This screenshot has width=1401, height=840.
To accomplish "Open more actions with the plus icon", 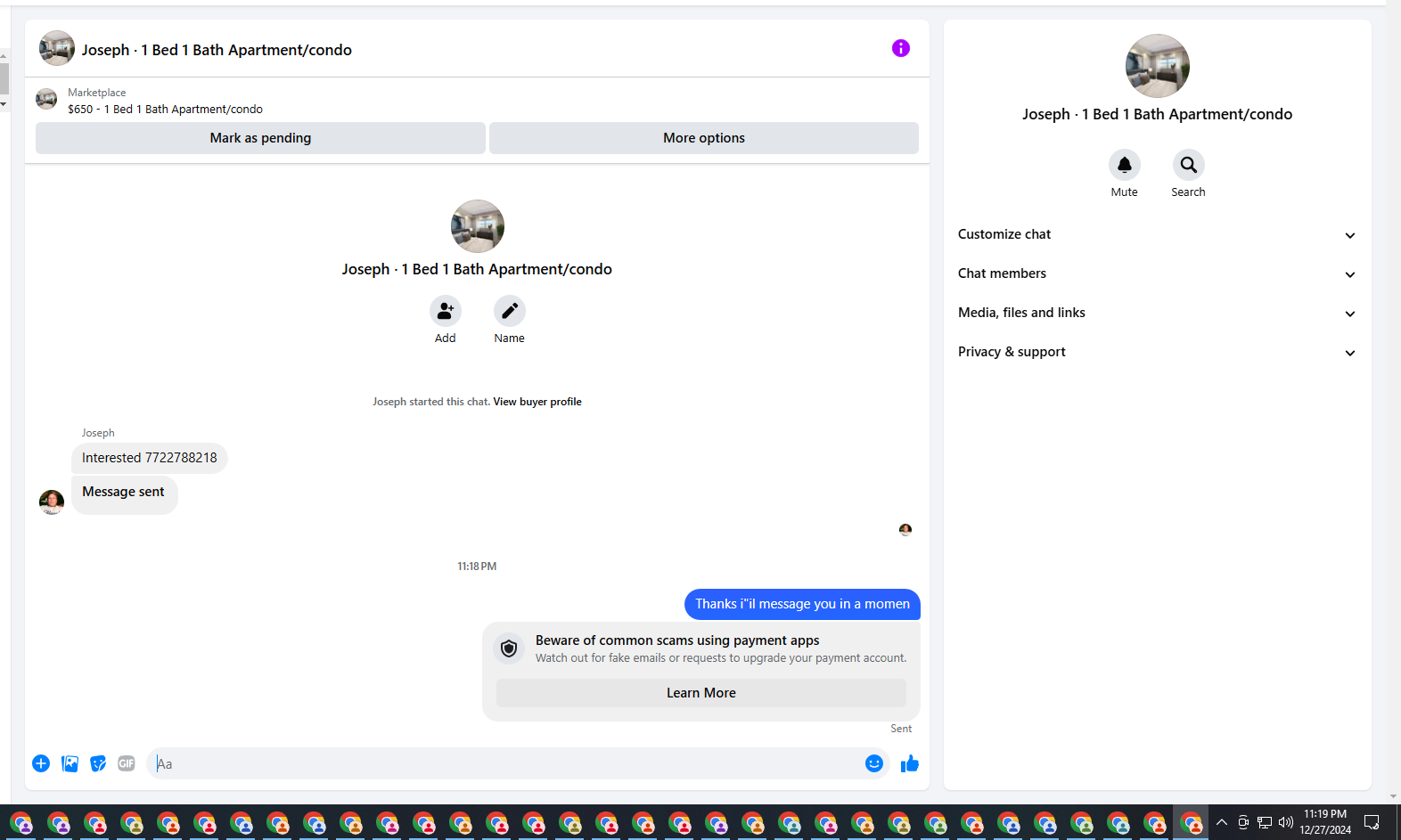I will [41, 763].
